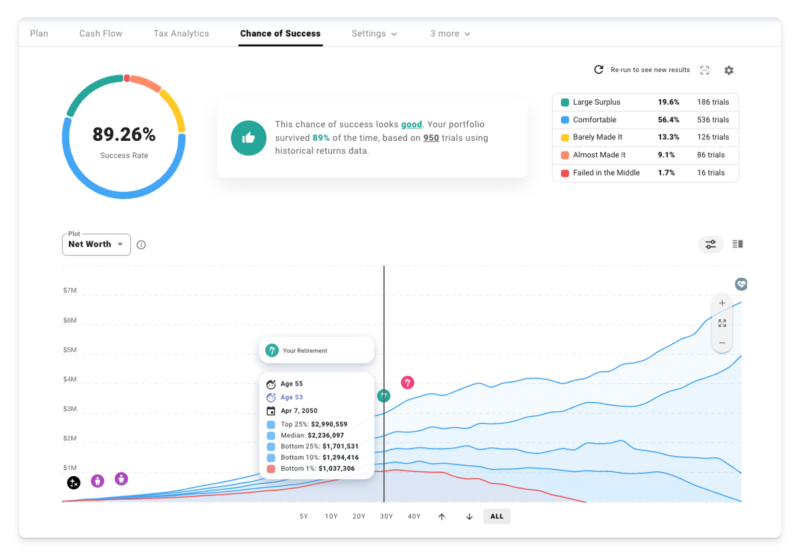The image size is (800, 555).
Task: Click the pink milestone marker on the chart
Action: 407,383
